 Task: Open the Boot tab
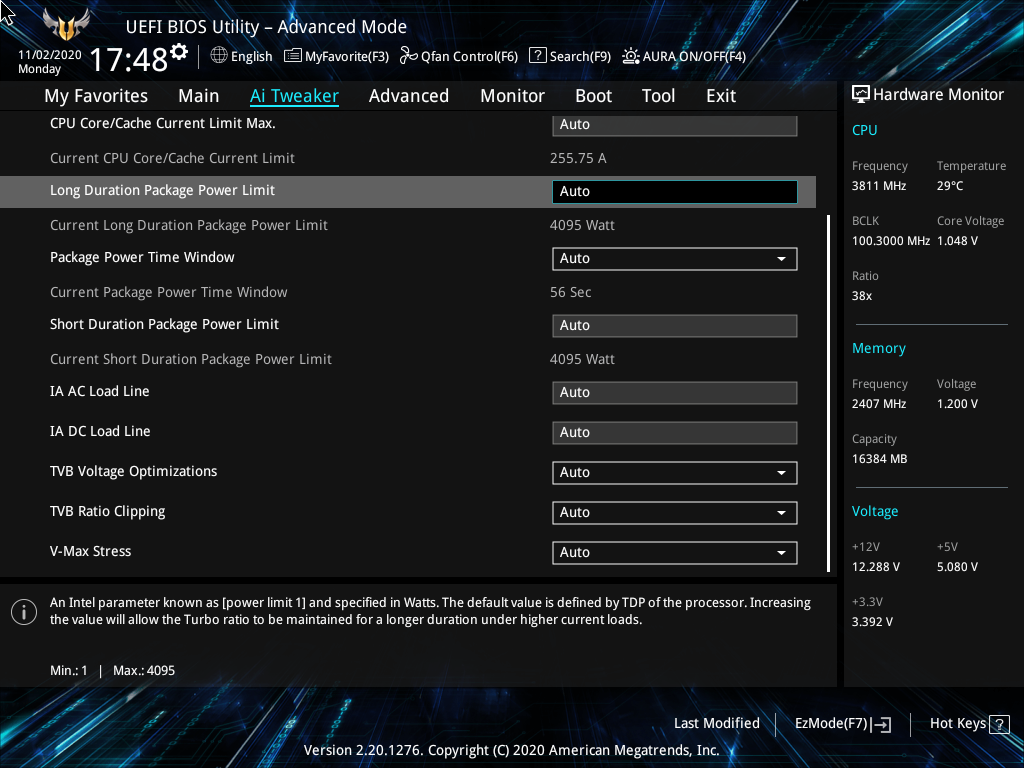[x=593, y=96]
